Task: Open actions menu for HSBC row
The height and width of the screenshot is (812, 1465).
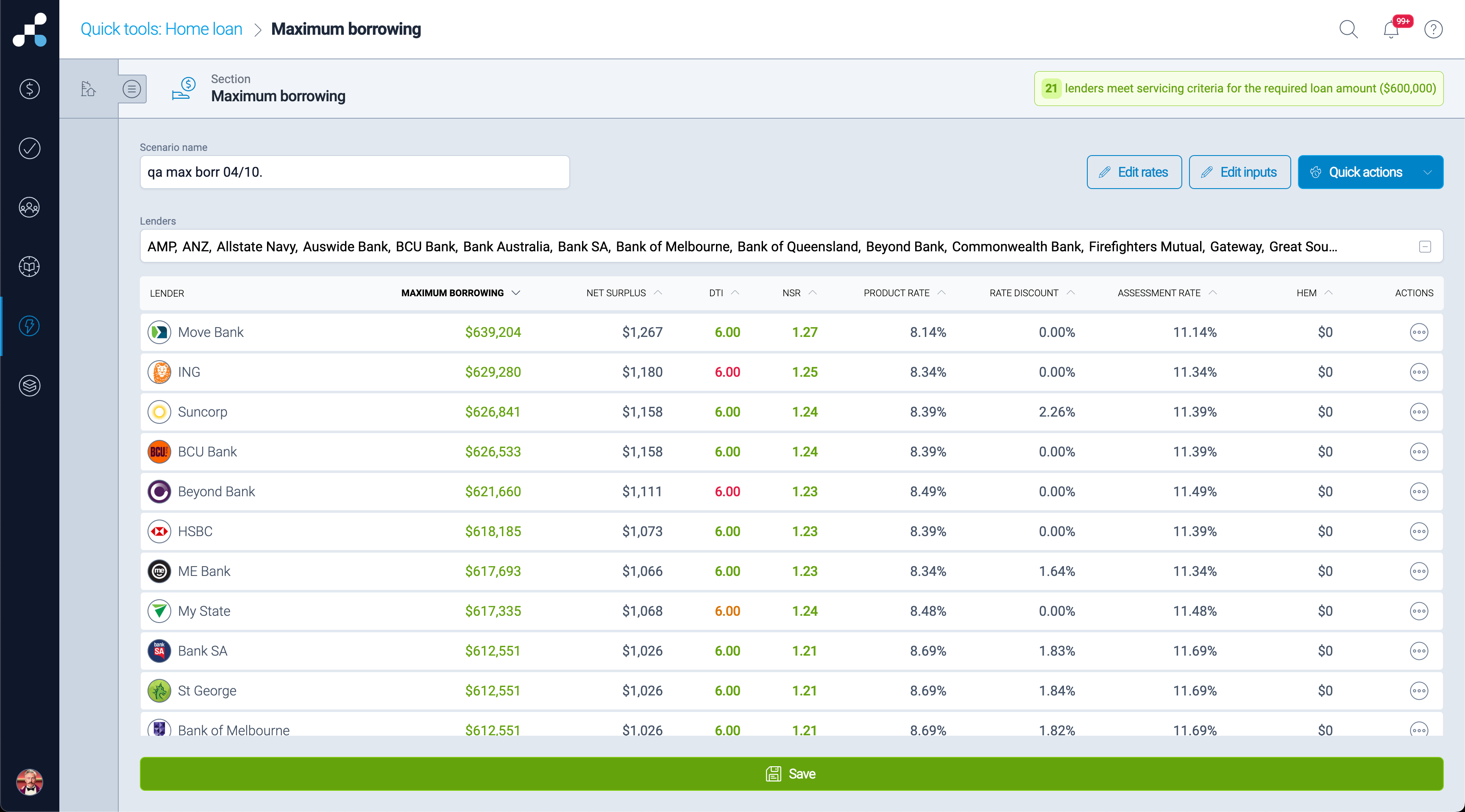Action: coord(1419,531)
